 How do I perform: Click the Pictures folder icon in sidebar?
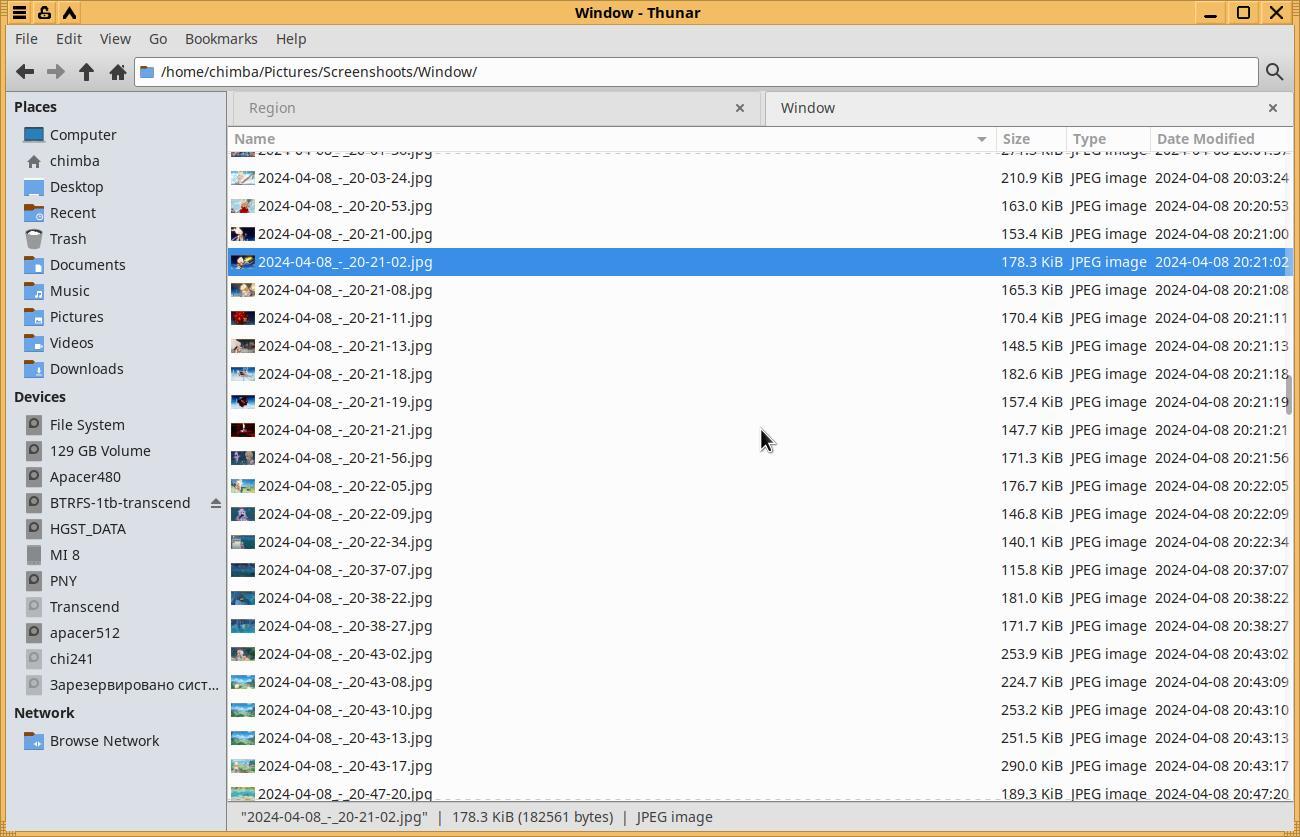(x=34, y=317)
